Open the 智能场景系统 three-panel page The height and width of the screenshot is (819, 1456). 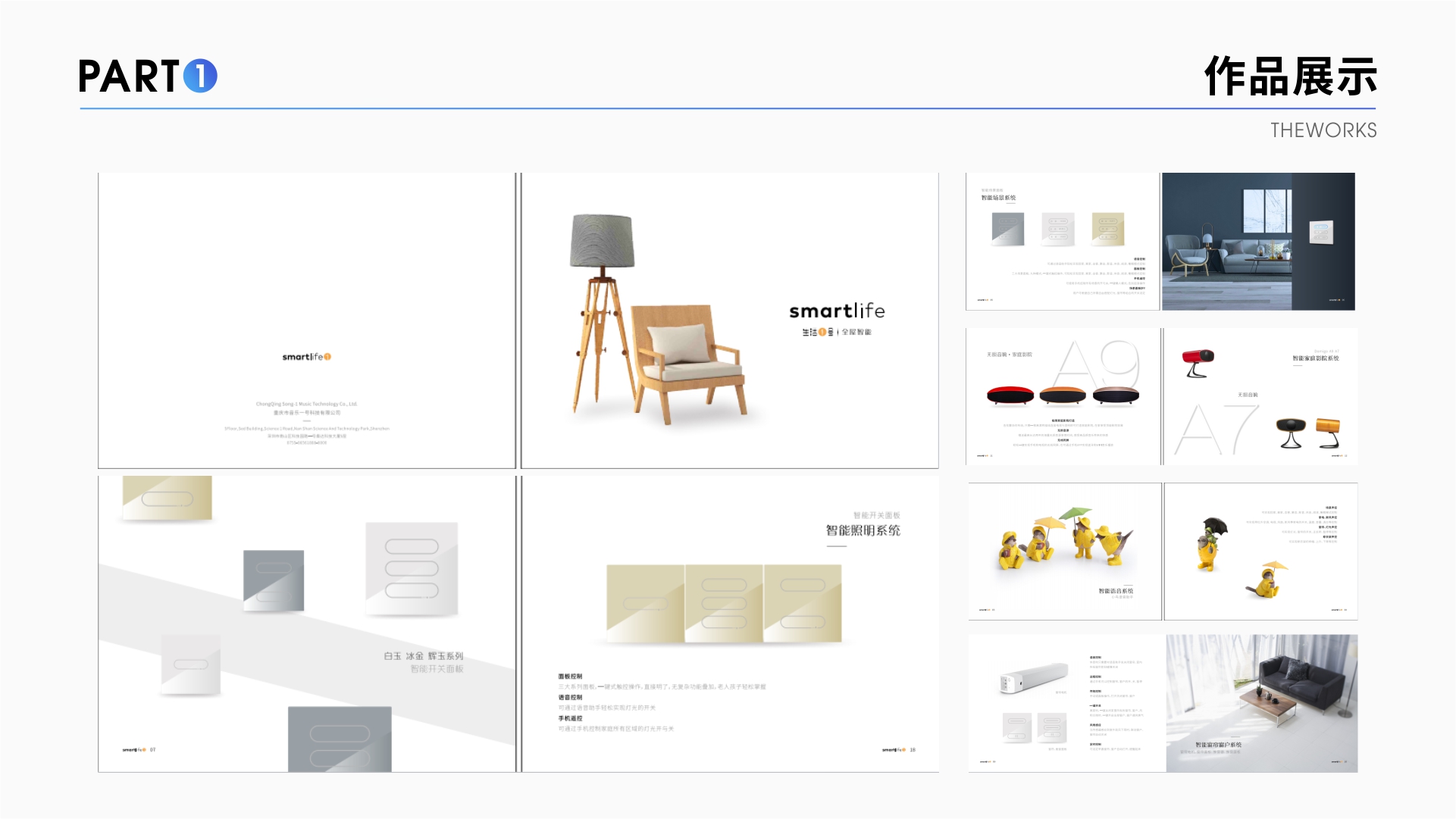tap(1062, 241)
